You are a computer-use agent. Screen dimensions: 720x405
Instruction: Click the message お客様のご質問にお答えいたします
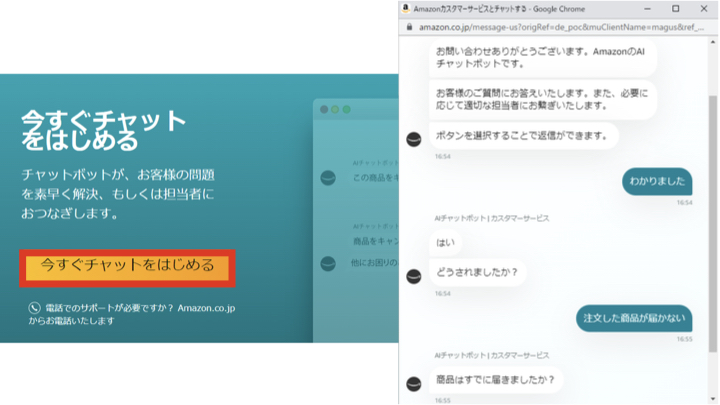pos(543,100)
